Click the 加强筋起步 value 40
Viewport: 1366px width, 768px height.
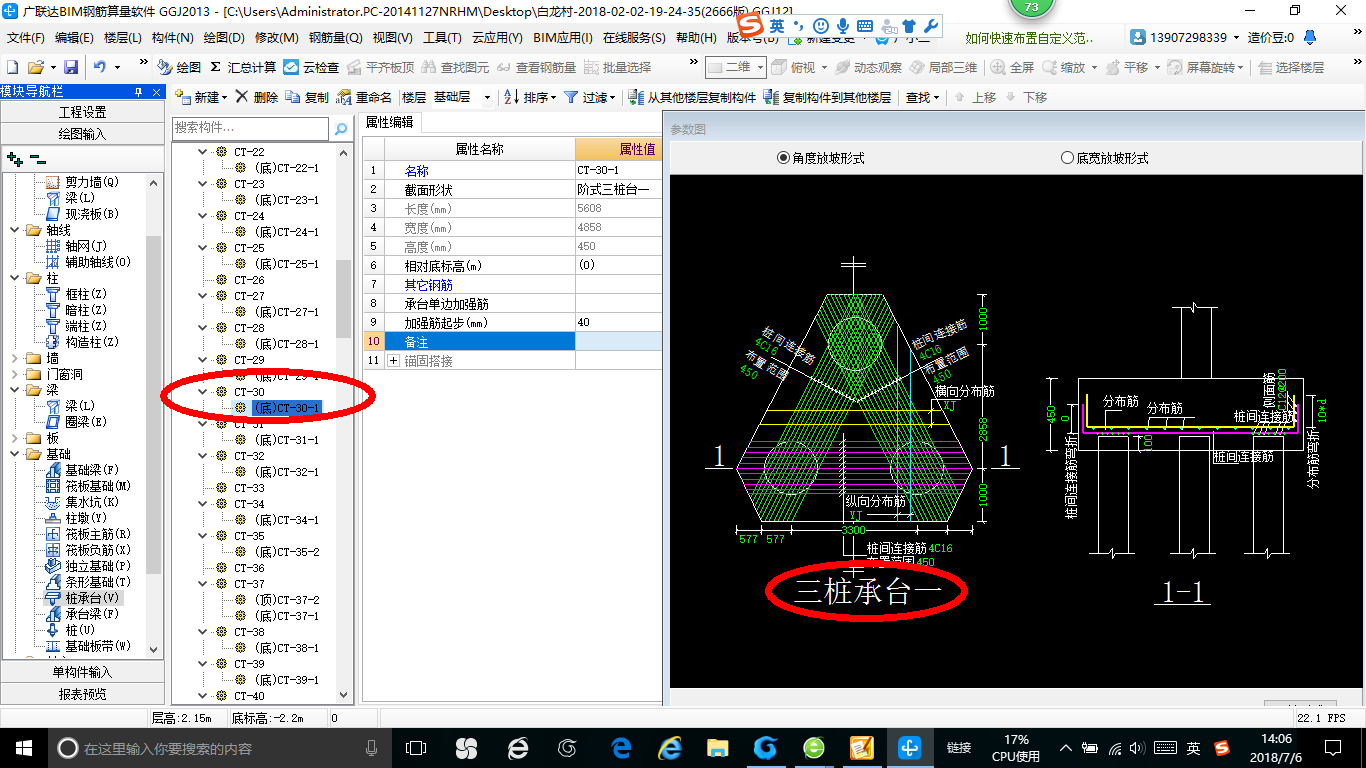(x=618, y=322)
